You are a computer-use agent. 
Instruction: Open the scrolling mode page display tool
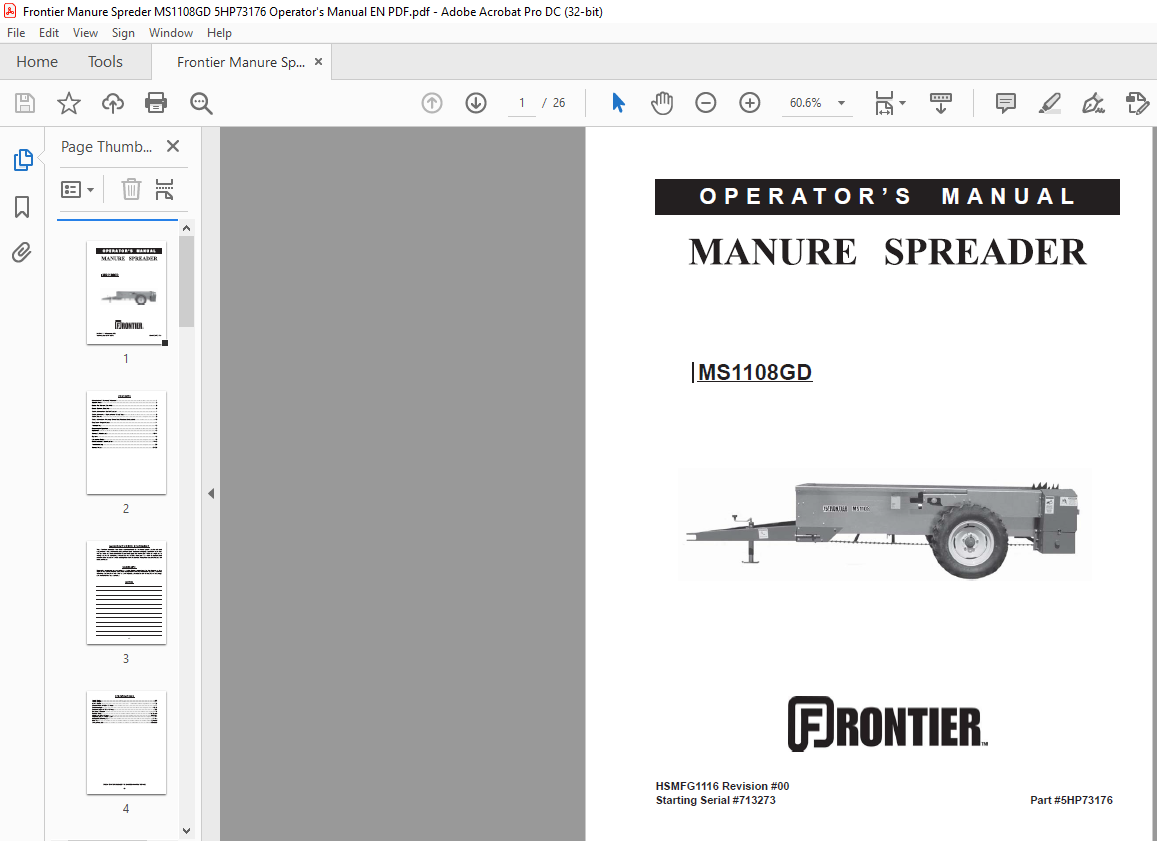tap(941, 103)
